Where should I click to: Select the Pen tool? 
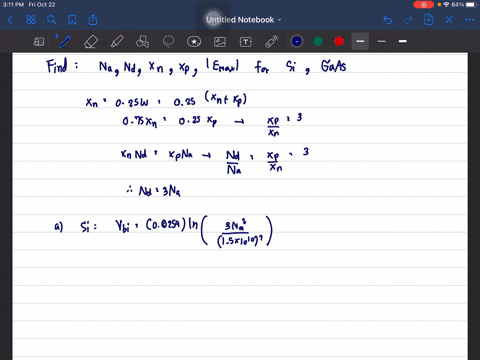tap(64, 42)
